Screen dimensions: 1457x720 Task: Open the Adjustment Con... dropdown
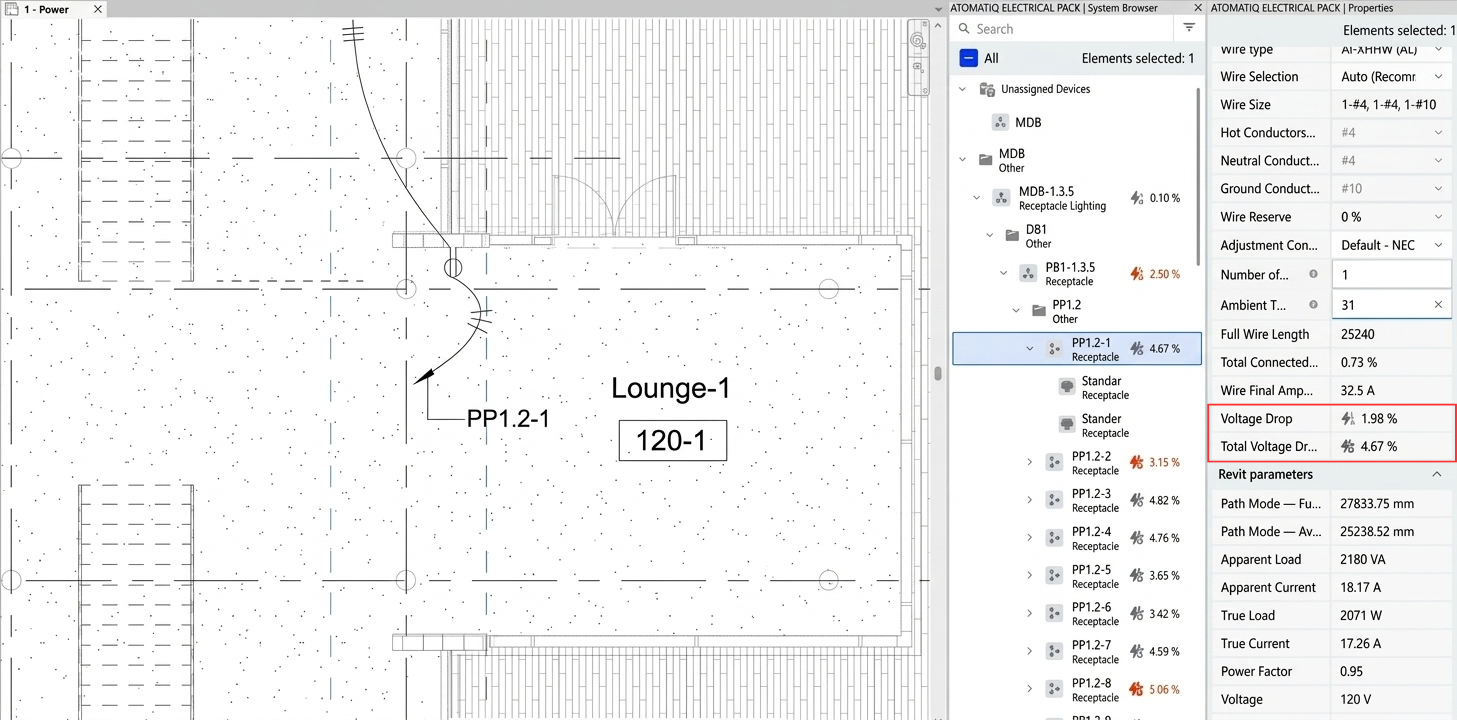click(1392, 245)
